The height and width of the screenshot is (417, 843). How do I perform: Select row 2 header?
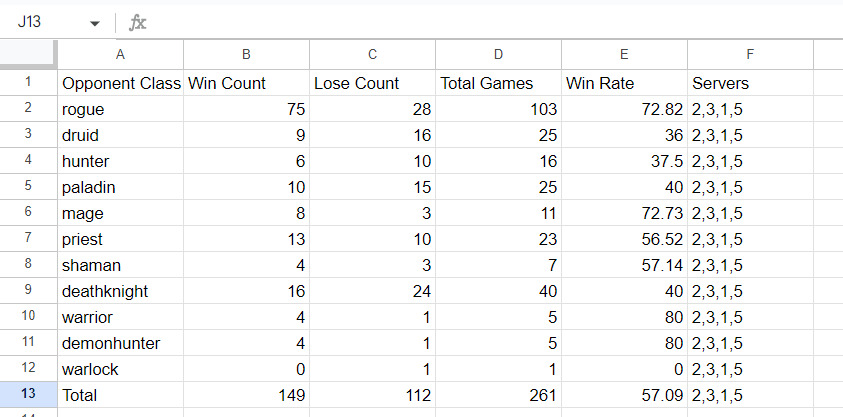point(28,109)
